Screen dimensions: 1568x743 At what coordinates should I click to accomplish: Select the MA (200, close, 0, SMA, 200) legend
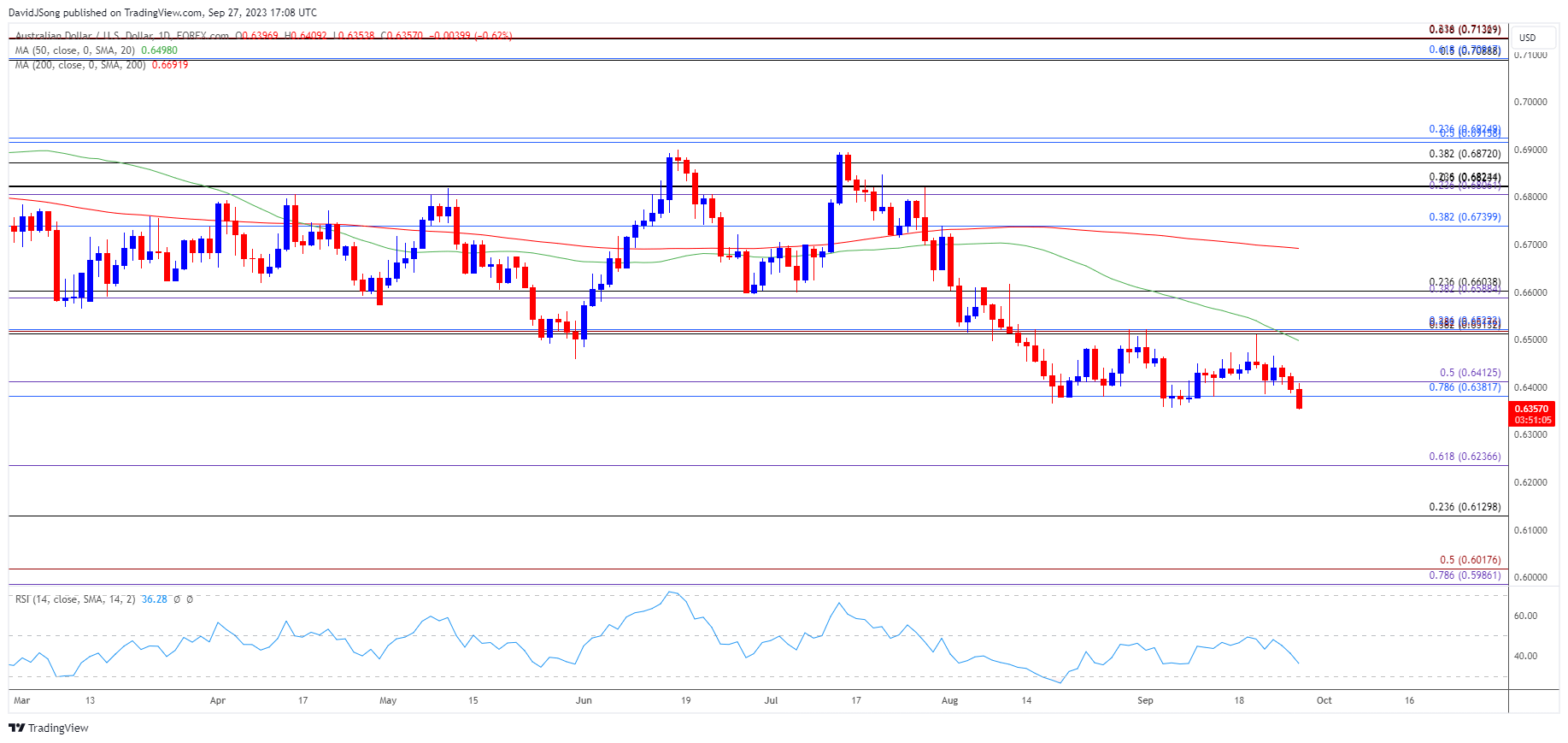coord(80,65)
